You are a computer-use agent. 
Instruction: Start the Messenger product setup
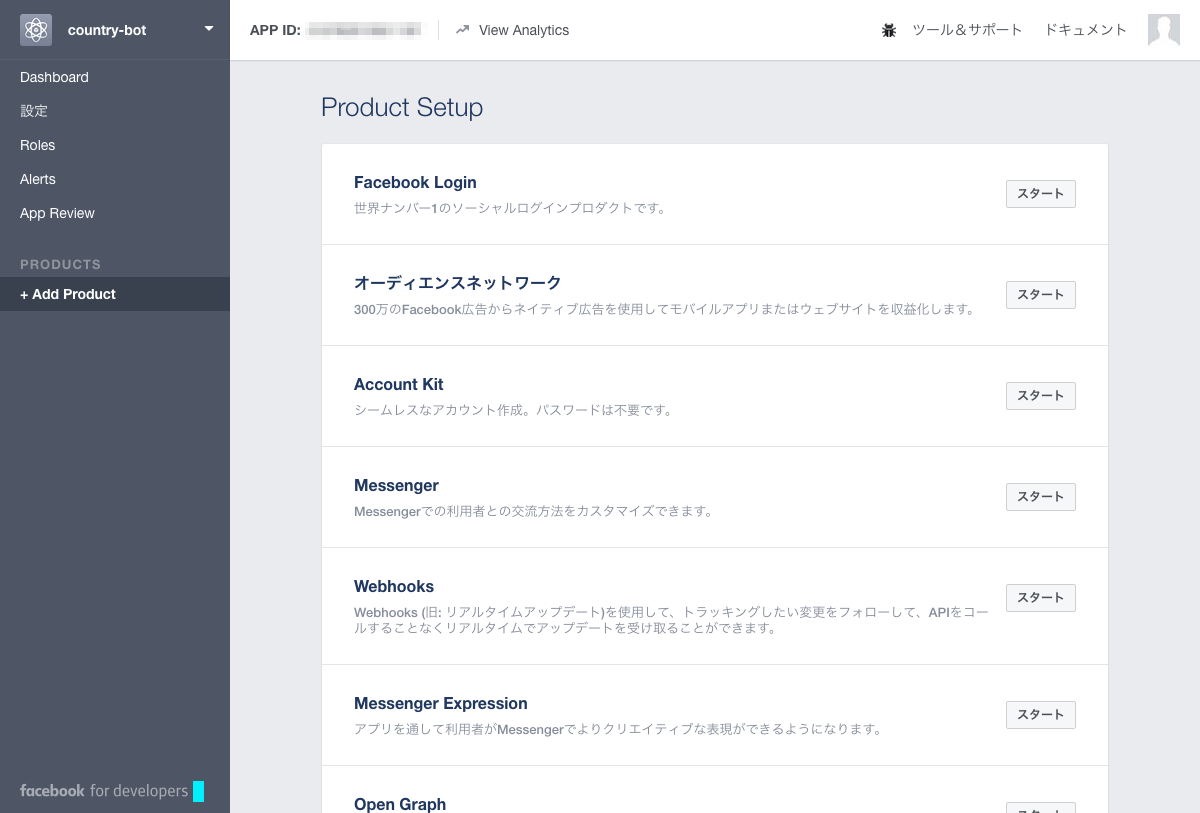[1040, 497]
